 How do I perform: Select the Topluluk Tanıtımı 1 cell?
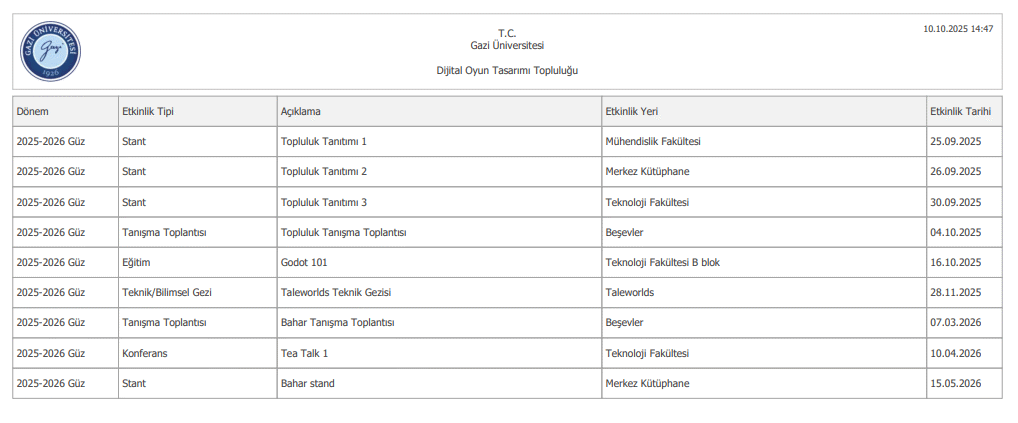click(324, 142)
